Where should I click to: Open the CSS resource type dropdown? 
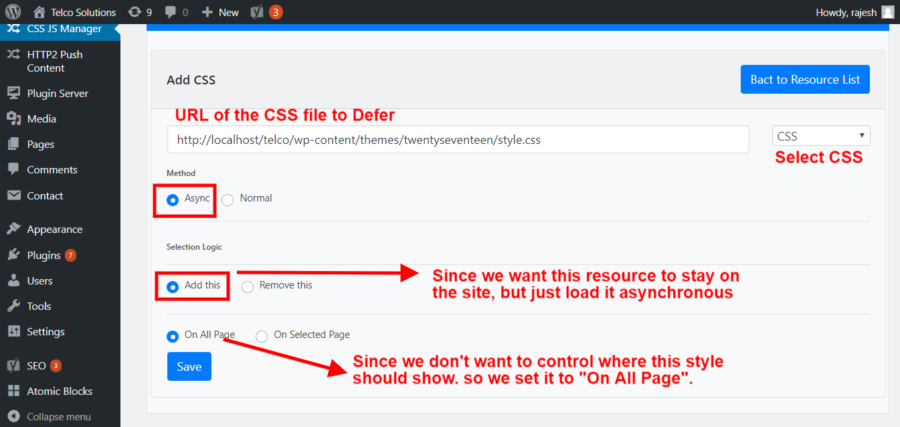(820, 136)
